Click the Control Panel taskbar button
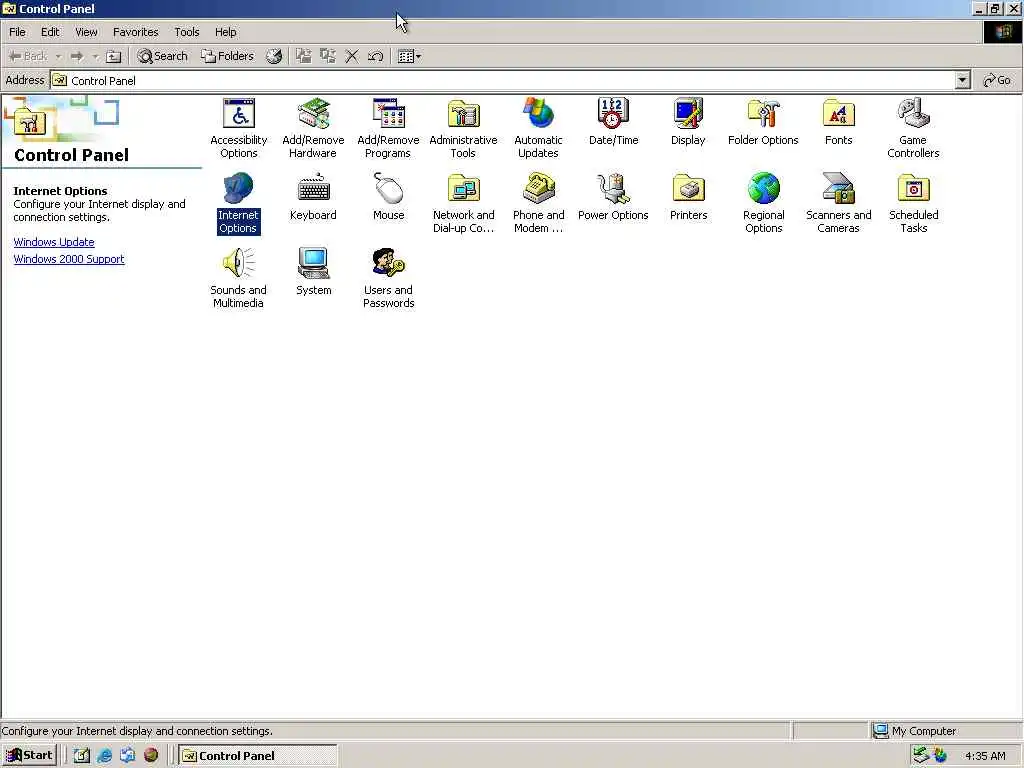The width and height of the screenshot is (1024, 768). pyautogui.click(x=258, y=756)
